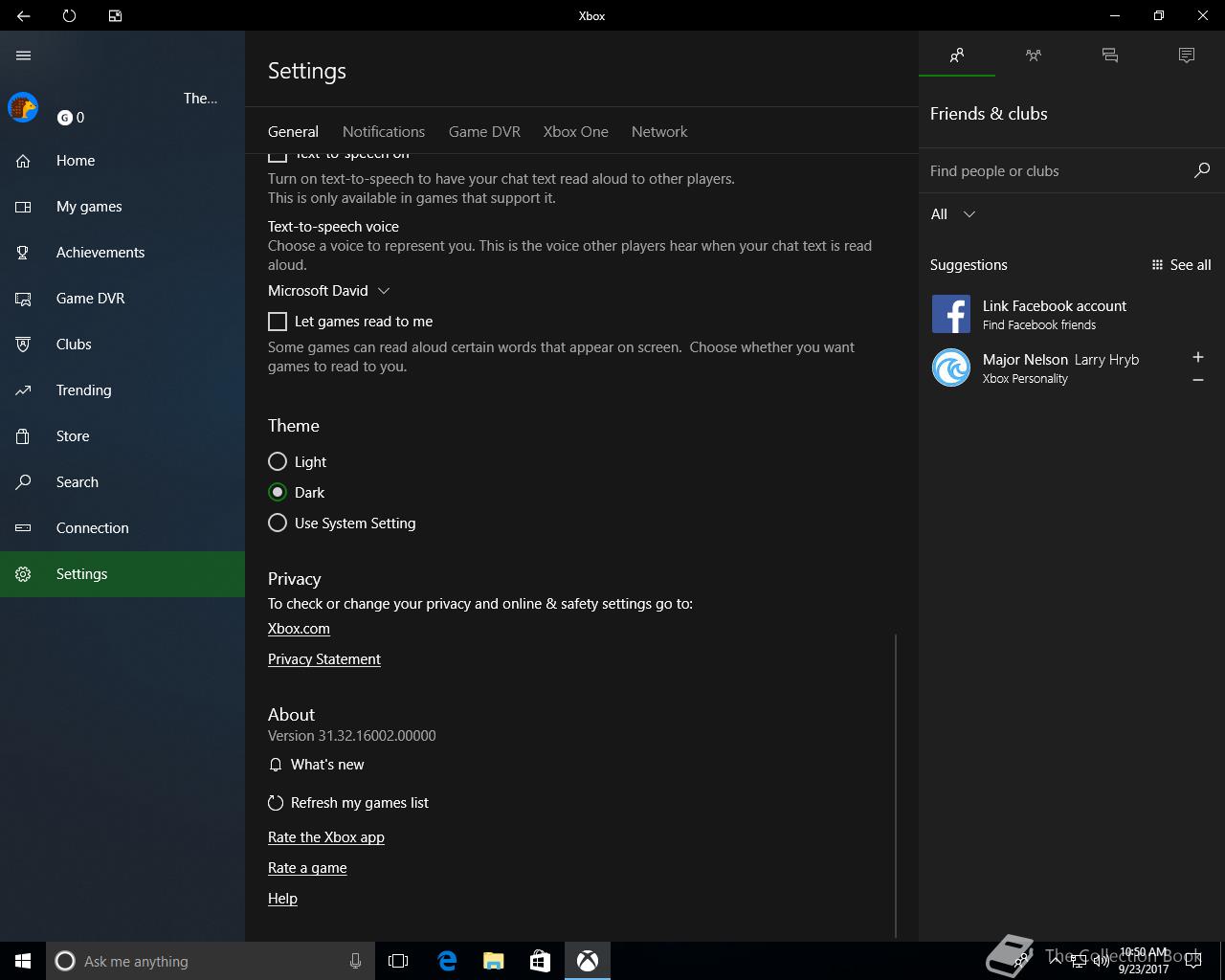Click the Settings gear icon in sidebar
1225x980 pixels.
click(23, 574)
